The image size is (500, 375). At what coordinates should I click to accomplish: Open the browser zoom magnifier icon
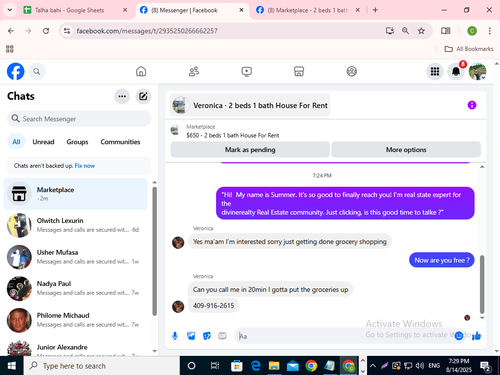coord(405,31)
